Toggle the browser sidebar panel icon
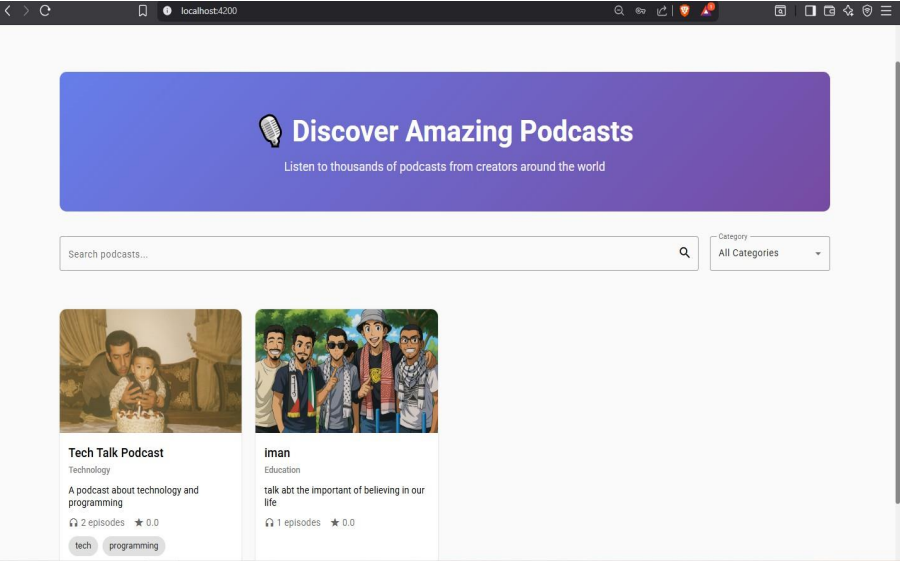 (x=810, y=10)
